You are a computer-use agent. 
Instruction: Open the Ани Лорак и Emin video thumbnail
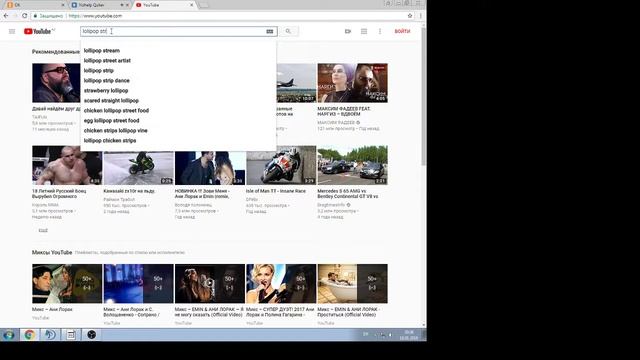(x=210, y=168)
